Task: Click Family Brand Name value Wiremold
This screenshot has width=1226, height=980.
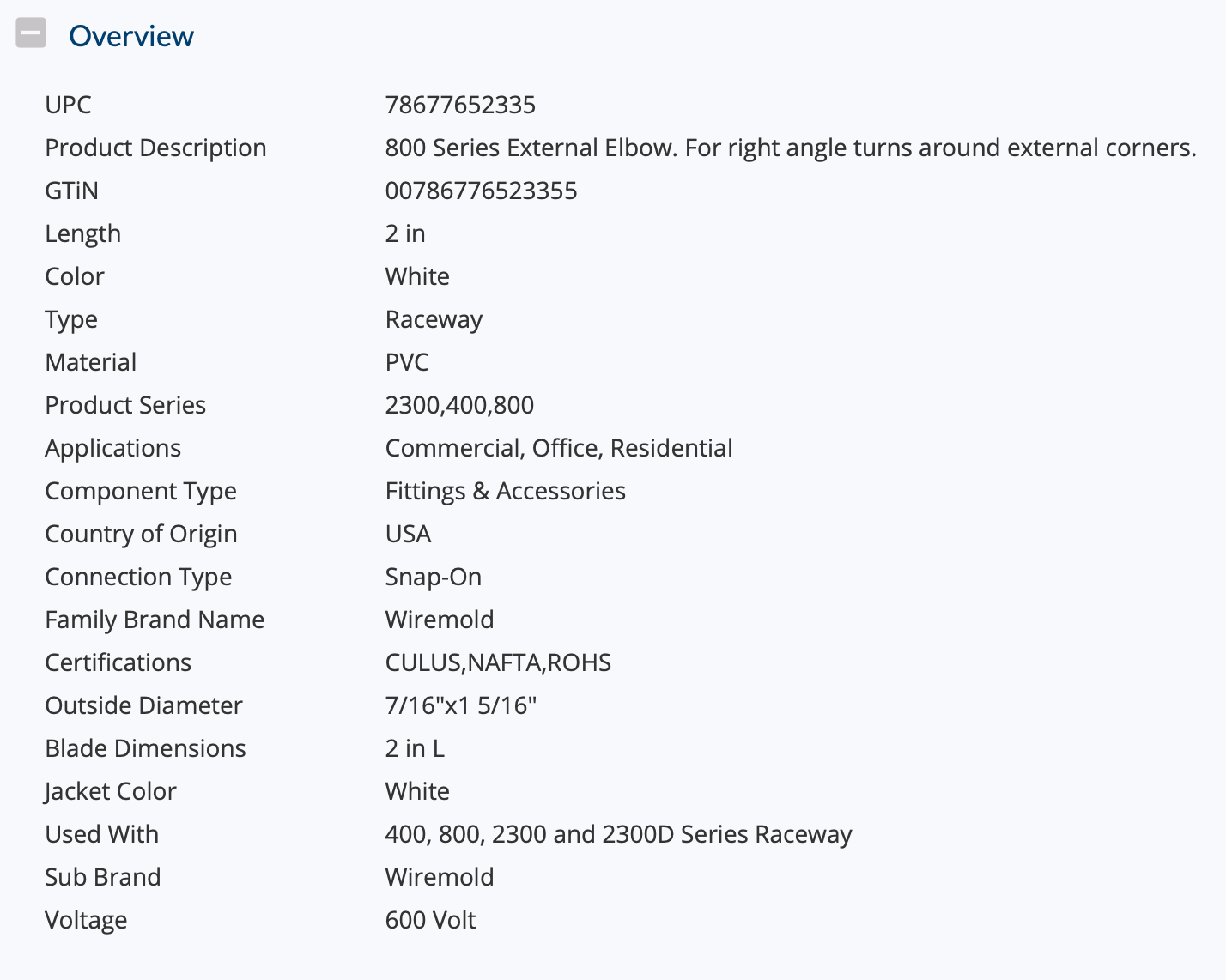Action: 440,620
